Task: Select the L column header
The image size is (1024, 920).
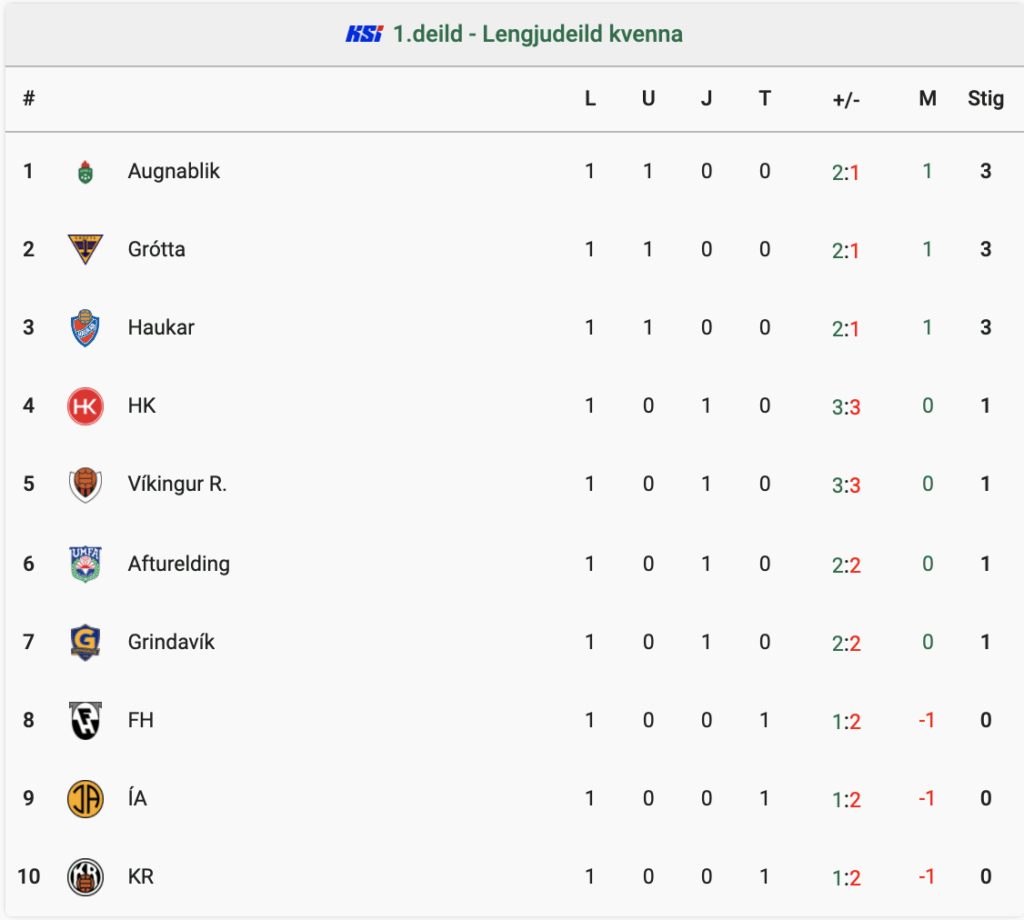Action: tap(590, 99)
